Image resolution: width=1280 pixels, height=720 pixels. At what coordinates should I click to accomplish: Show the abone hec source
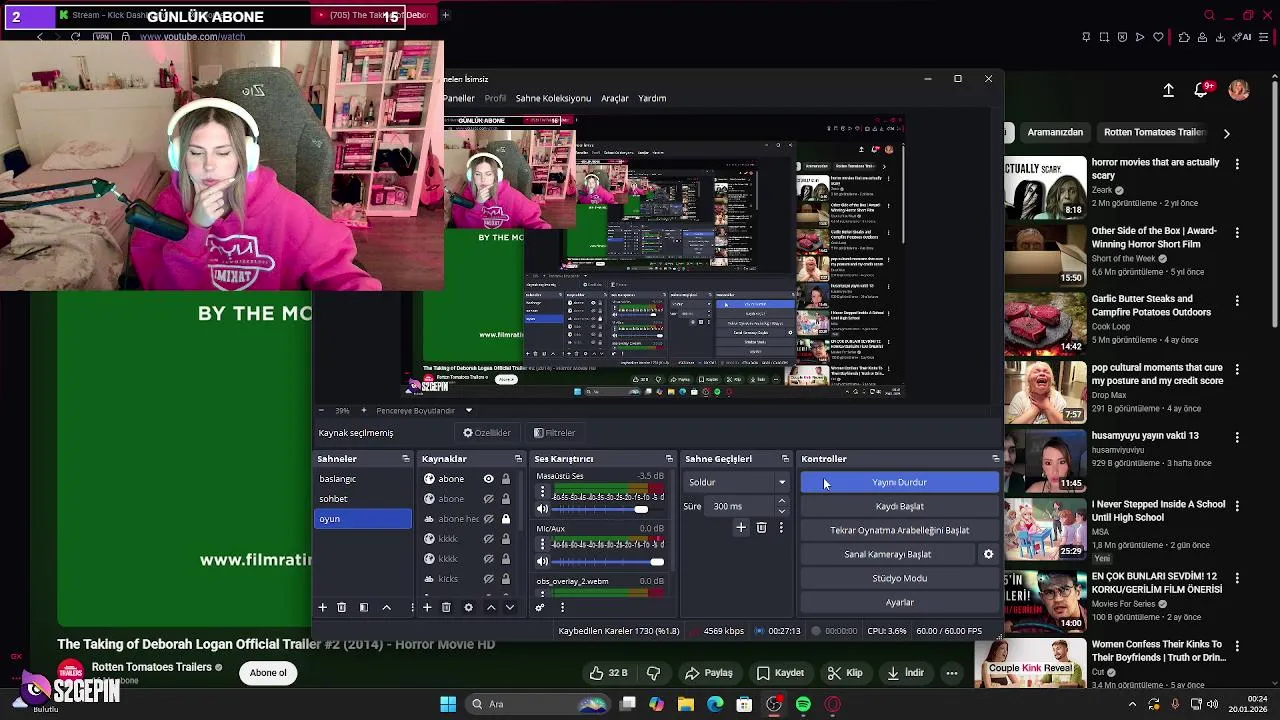(x=488, y=519)
